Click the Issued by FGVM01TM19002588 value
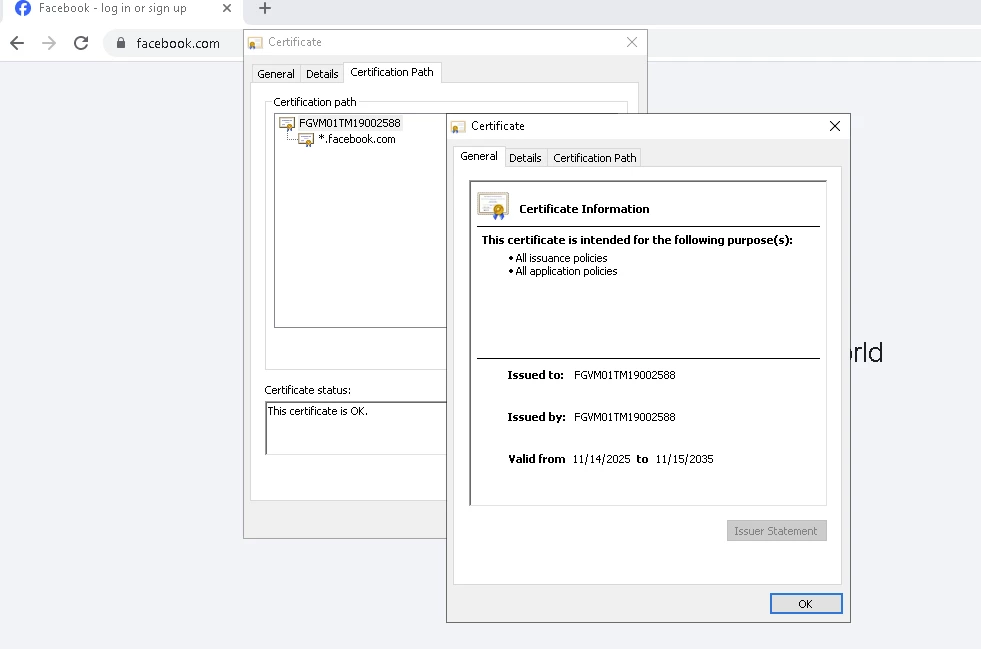This screenshot has width=981, height=649. [x=624, y=417]
